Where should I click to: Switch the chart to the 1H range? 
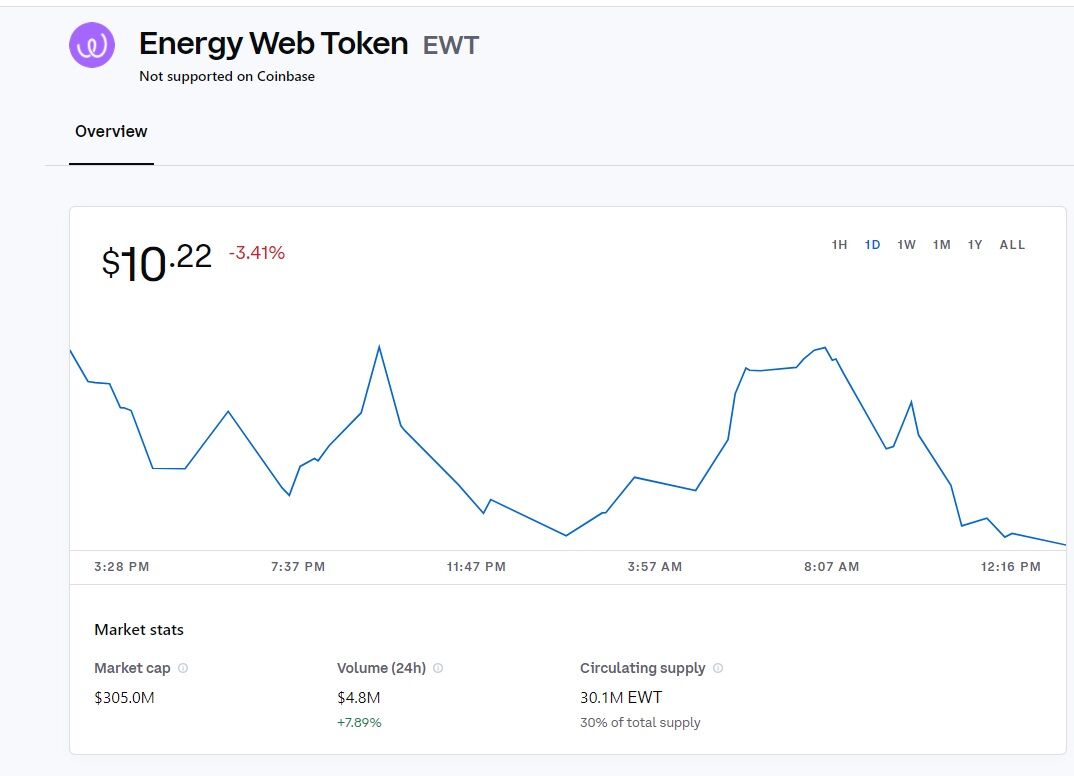click(x=839, y=245)
